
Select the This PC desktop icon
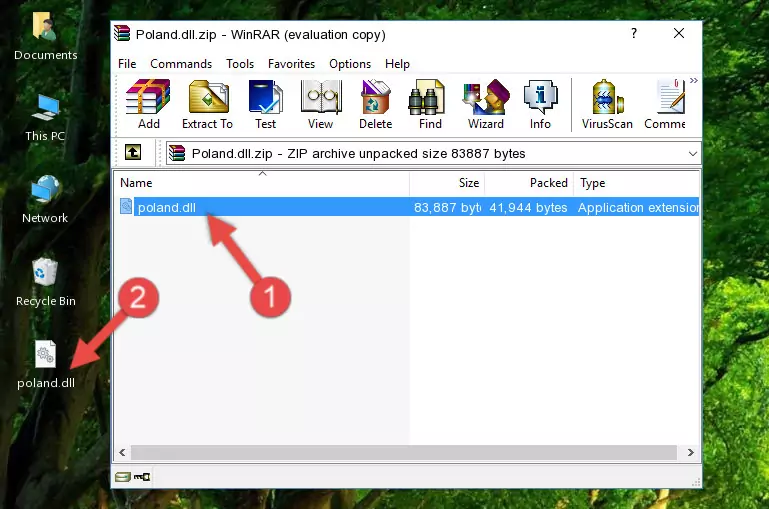pos(45,118)
